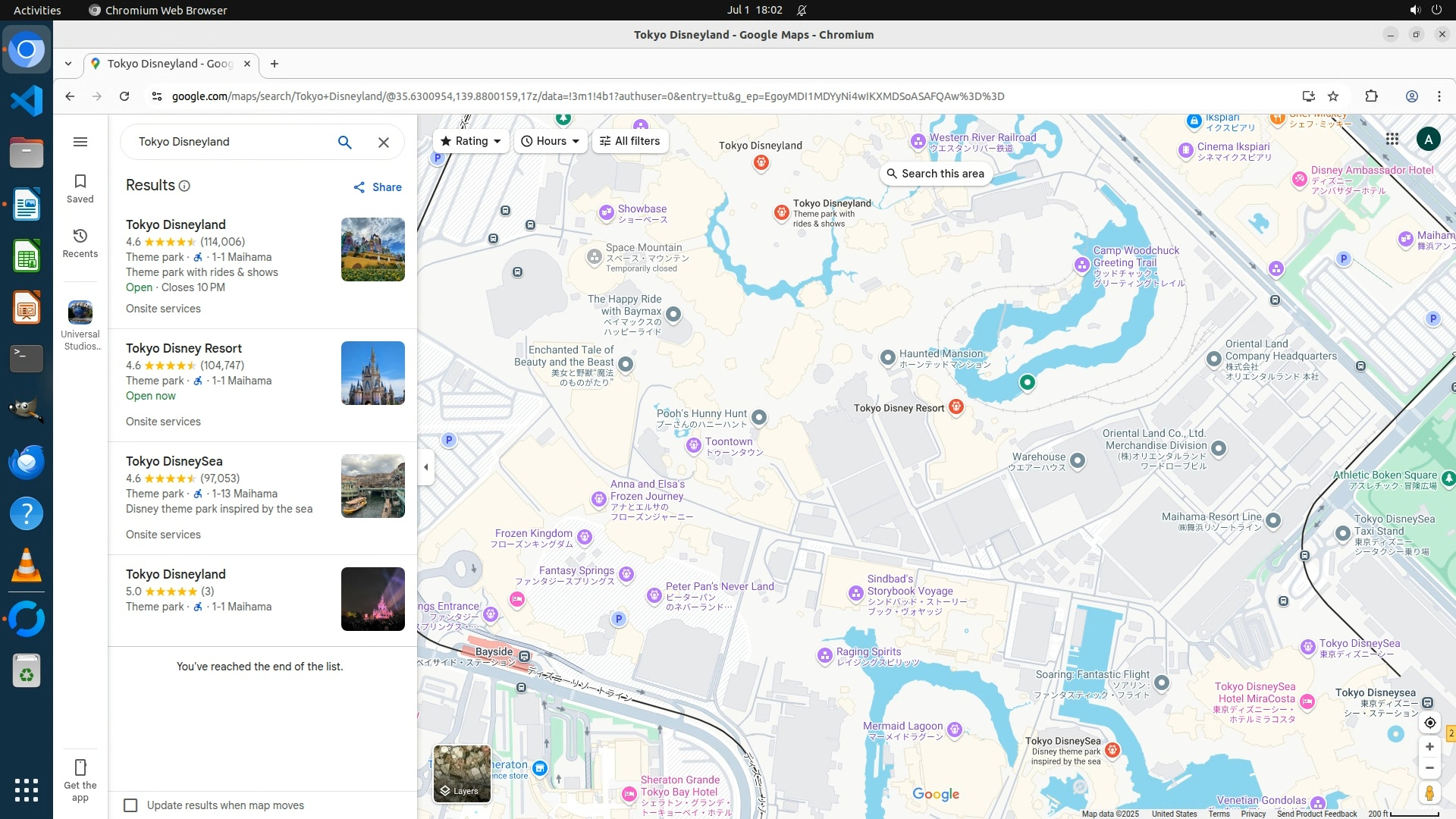Zoom in on the map
Viewport: 1456px width, 819px height.
pyautogui.click(x=1429, y=747)
